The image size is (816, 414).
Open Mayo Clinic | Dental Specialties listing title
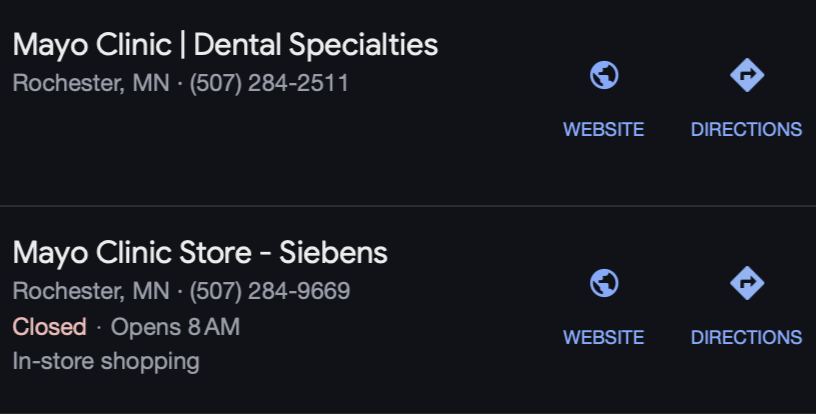point(225,45)
